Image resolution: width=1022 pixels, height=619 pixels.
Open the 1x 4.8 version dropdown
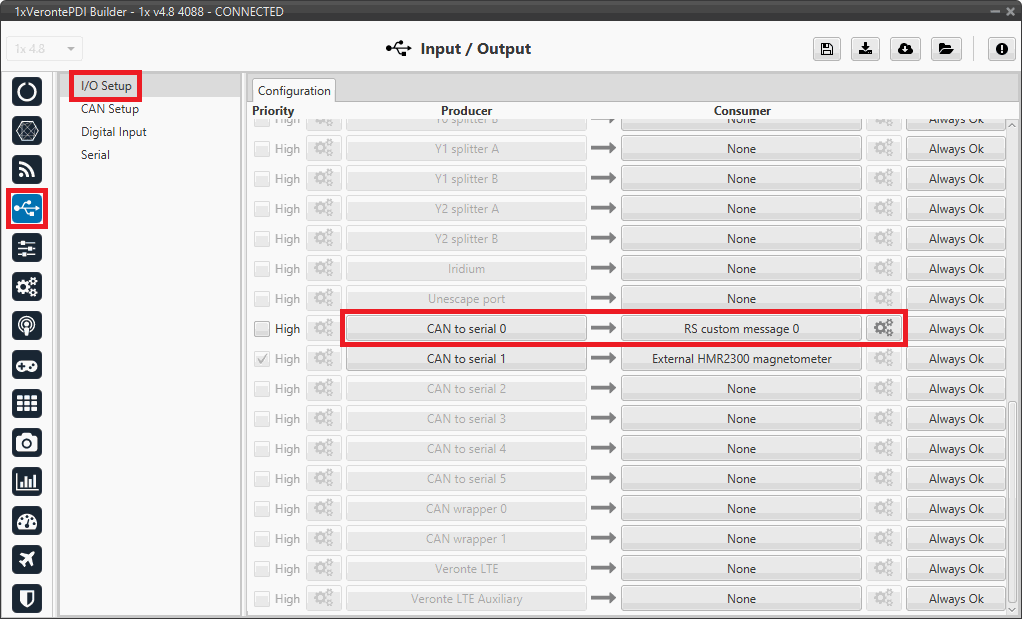tap(45, 49)
